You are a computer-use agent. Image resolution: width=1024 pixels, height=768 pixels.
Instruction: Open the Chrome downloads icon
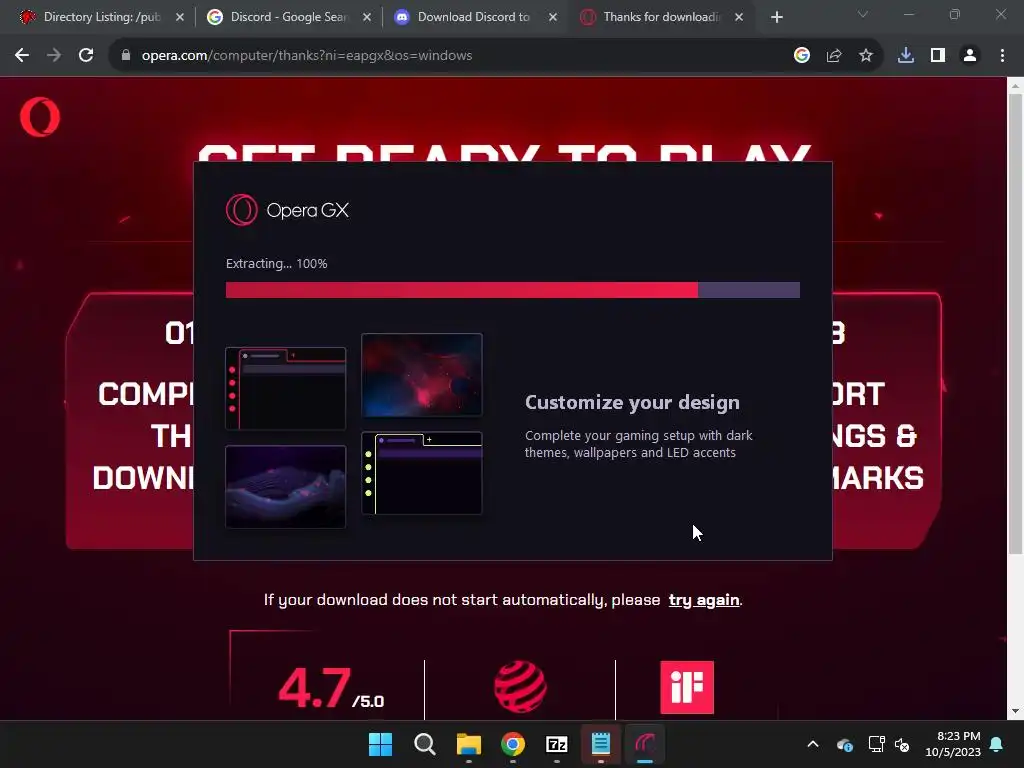pyautogui.click(x=906, y=56)
